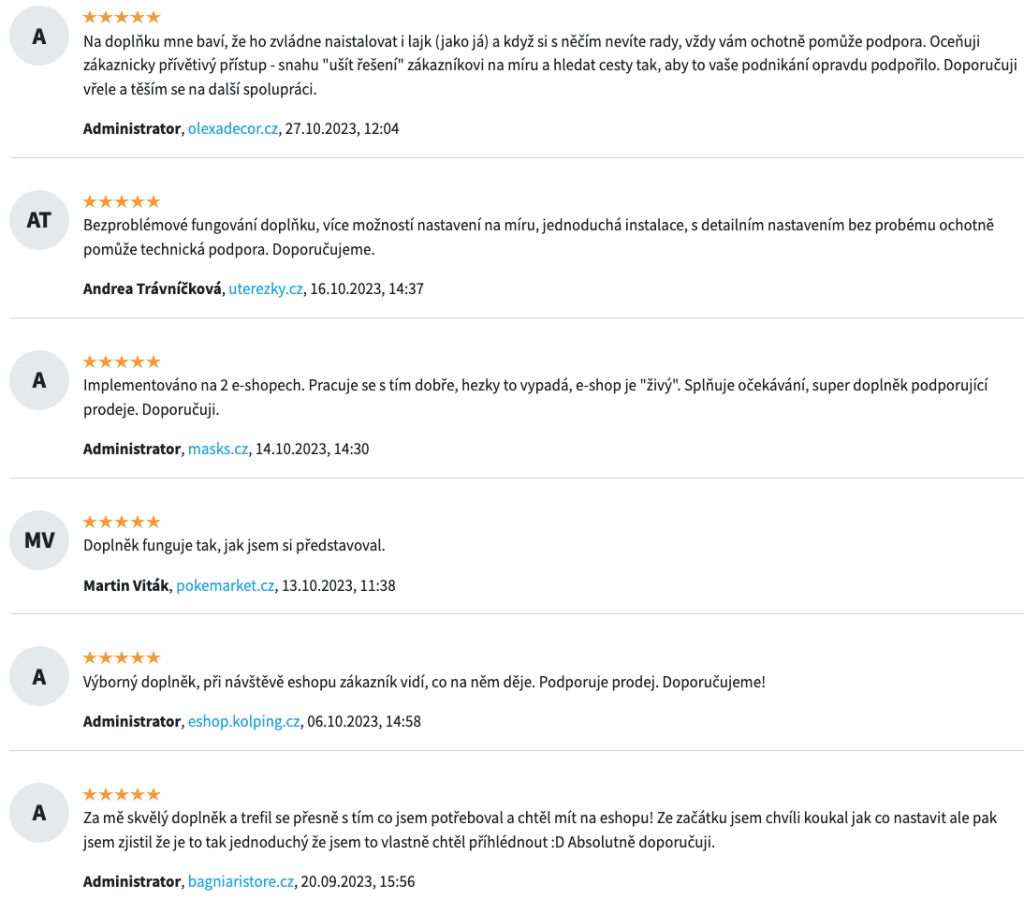1024x899 pixels.
Task: Click the MV avatar for Martin Viták
Action: (39, 540)
